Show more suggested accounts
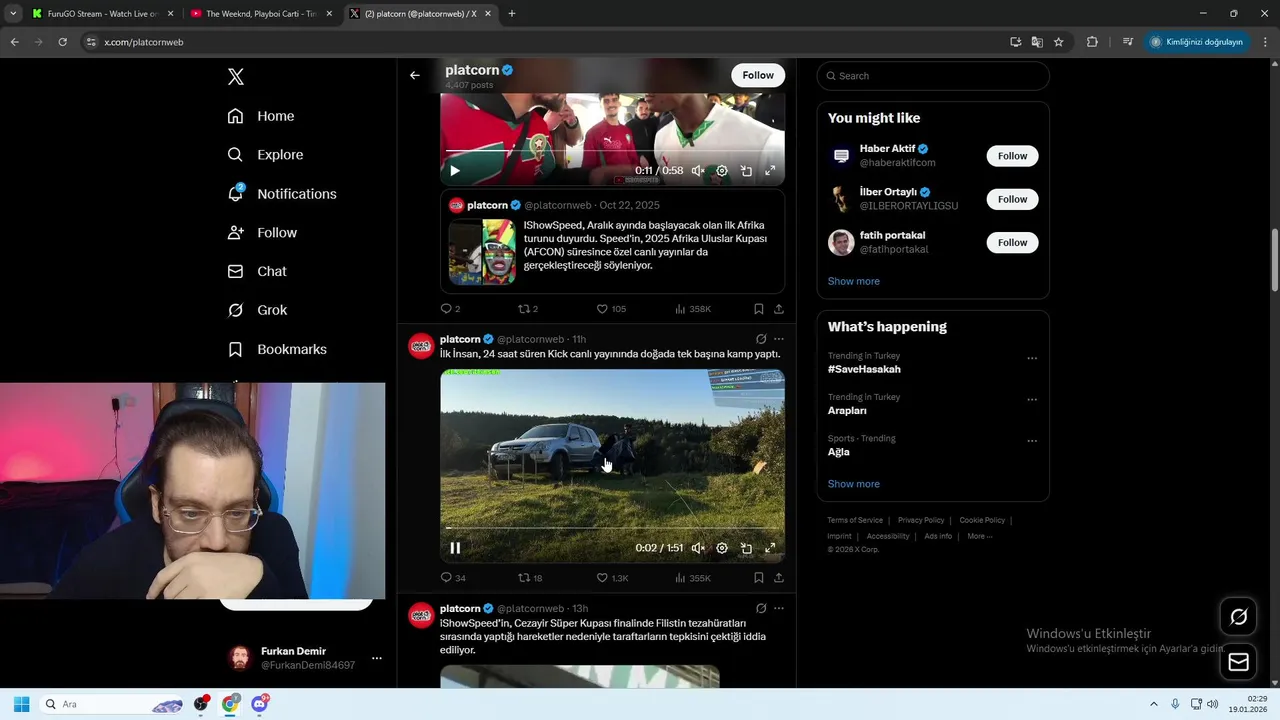Screen dimensions: 1280x720 coord(854,281)
